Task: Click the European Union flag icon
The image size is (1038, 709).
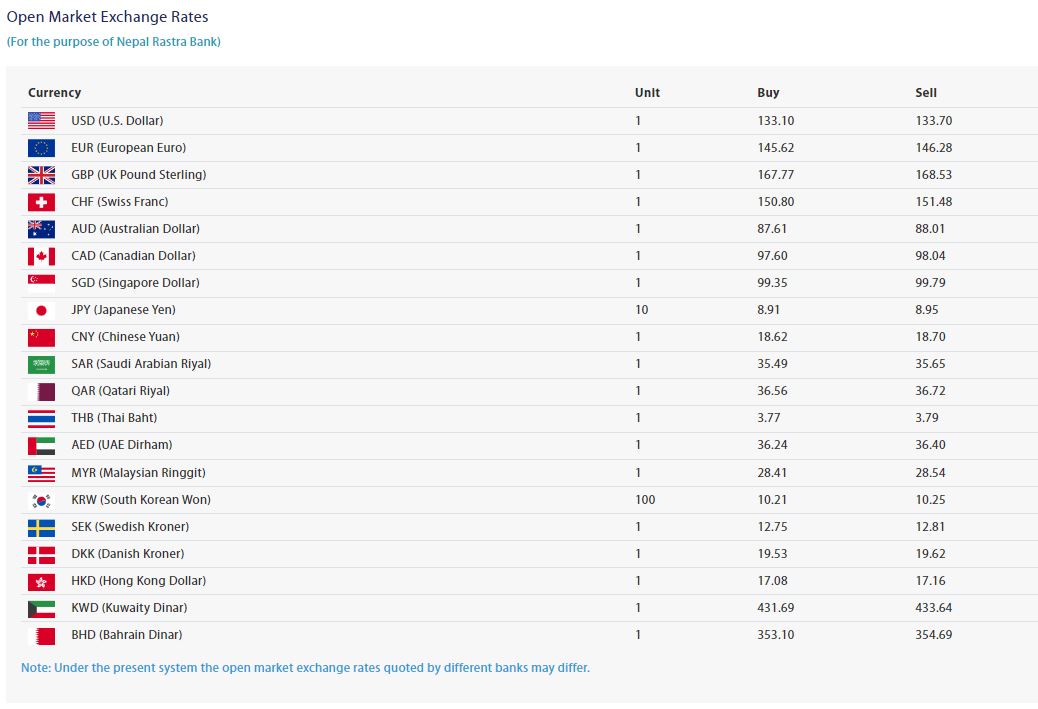Action: click(x=41, y=147)
